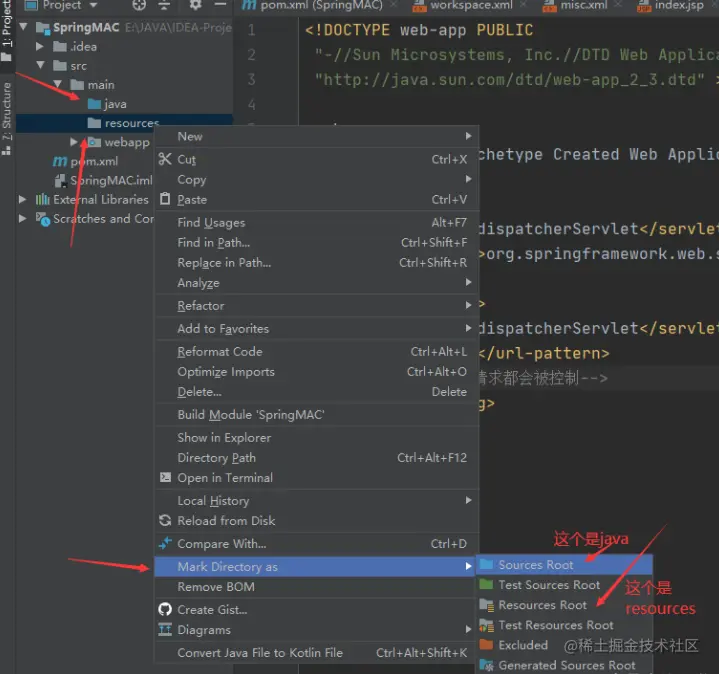719x674 pixels.
Task: Open the 1: Project side tool tab
Action: [6, 30]
